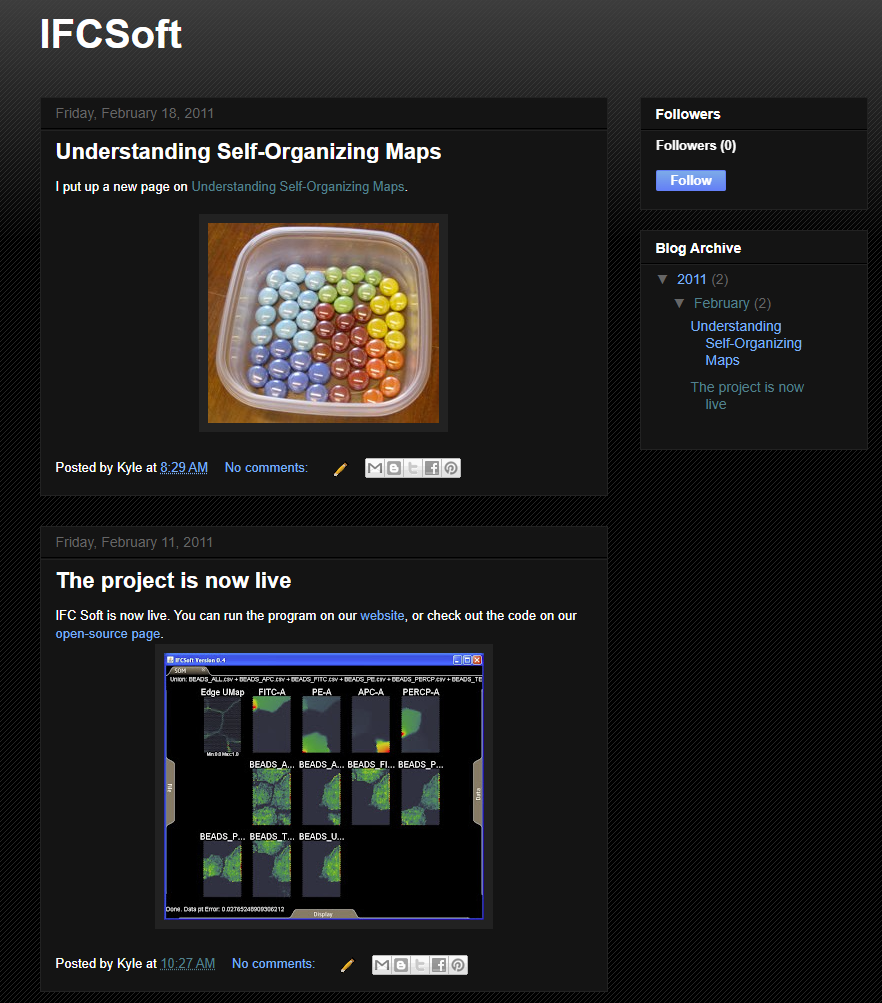Follow the 'open-source page' link

click(x=108, y=634)
